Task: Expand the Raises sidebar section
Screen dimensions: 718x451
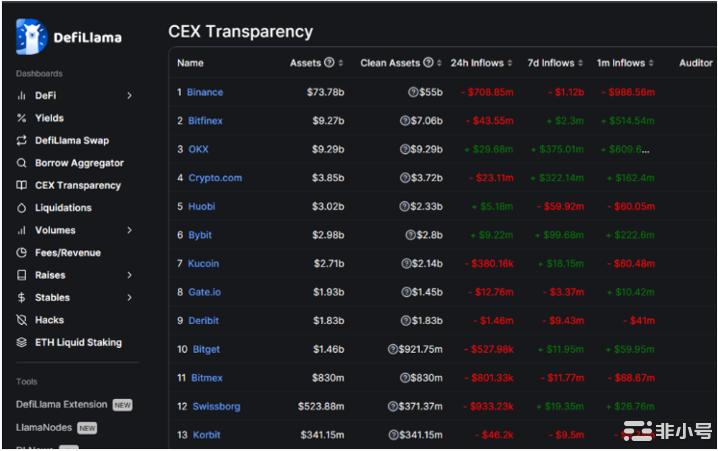Action: 129,275
